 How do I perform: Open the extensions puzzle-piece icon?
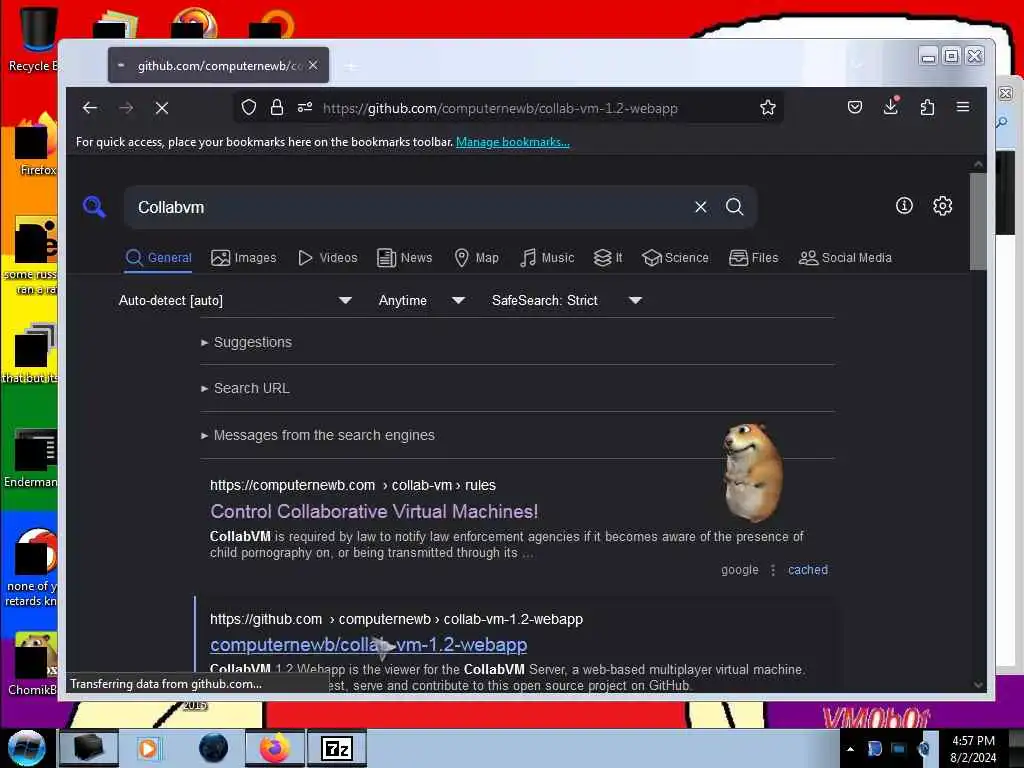927,107
